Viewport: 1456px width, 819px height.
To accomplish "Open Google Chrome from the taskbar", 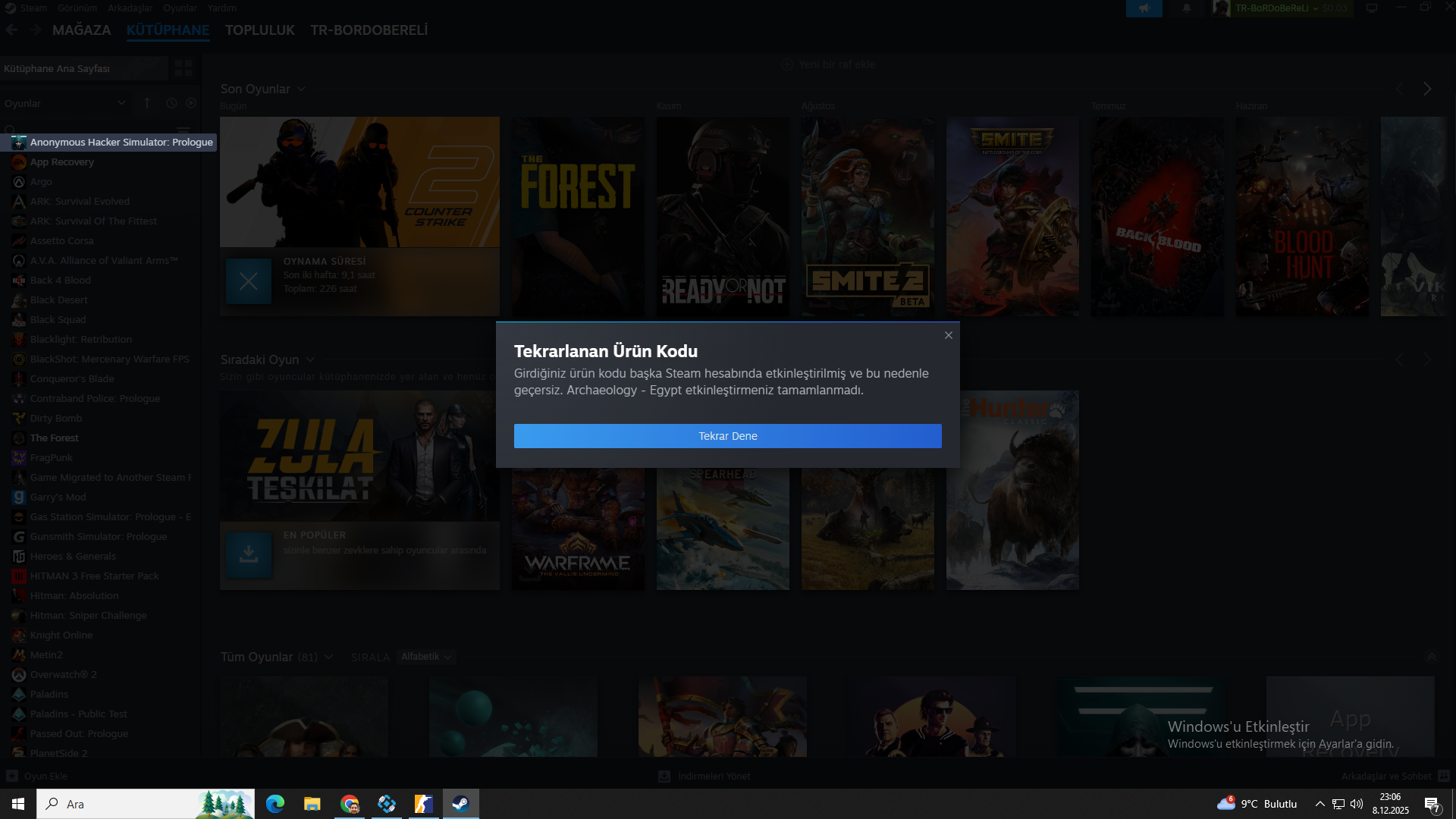I will tap(350, 804).
